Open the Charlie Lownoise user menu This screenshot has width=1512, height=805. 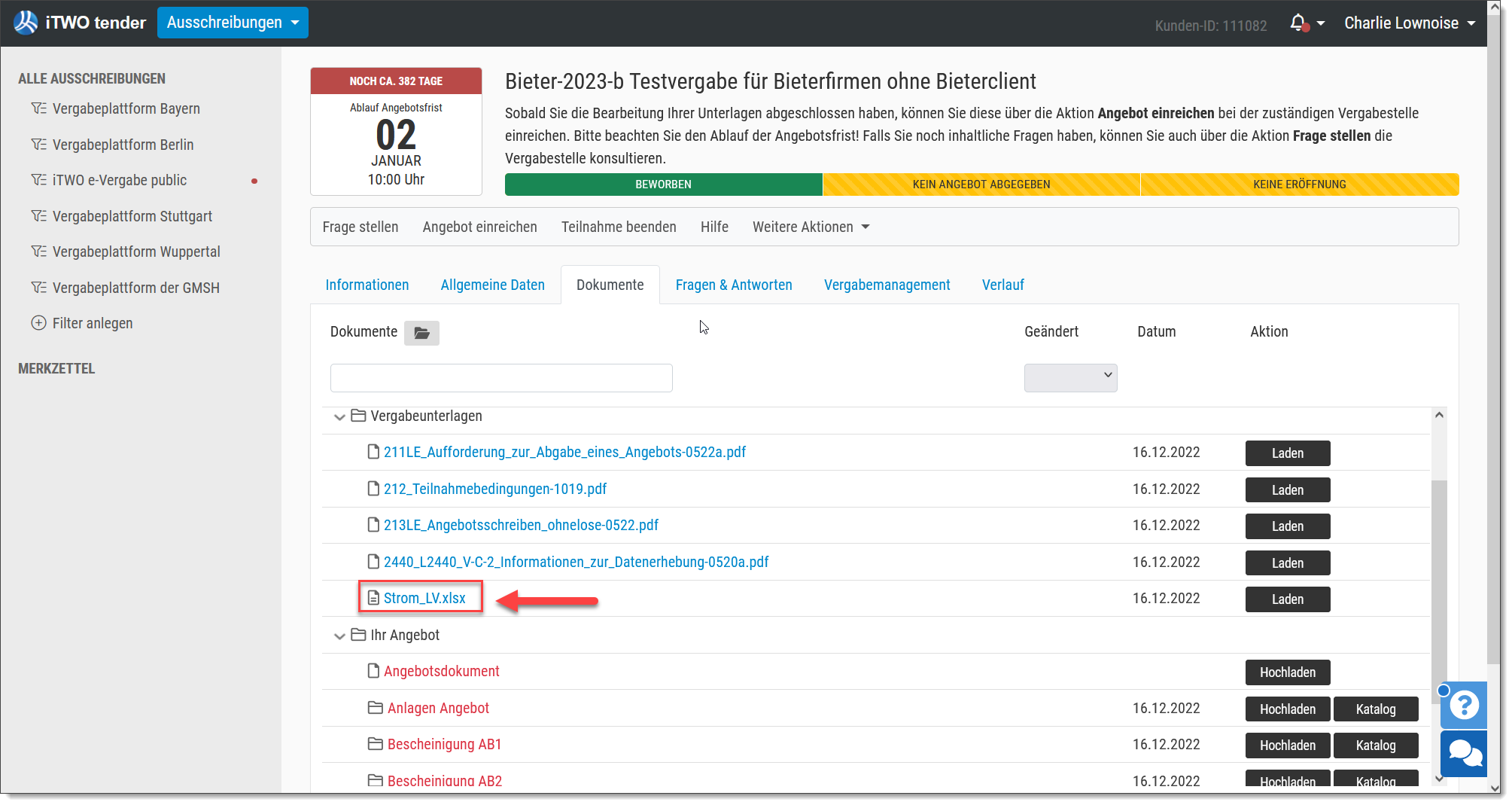point(1410,23)
